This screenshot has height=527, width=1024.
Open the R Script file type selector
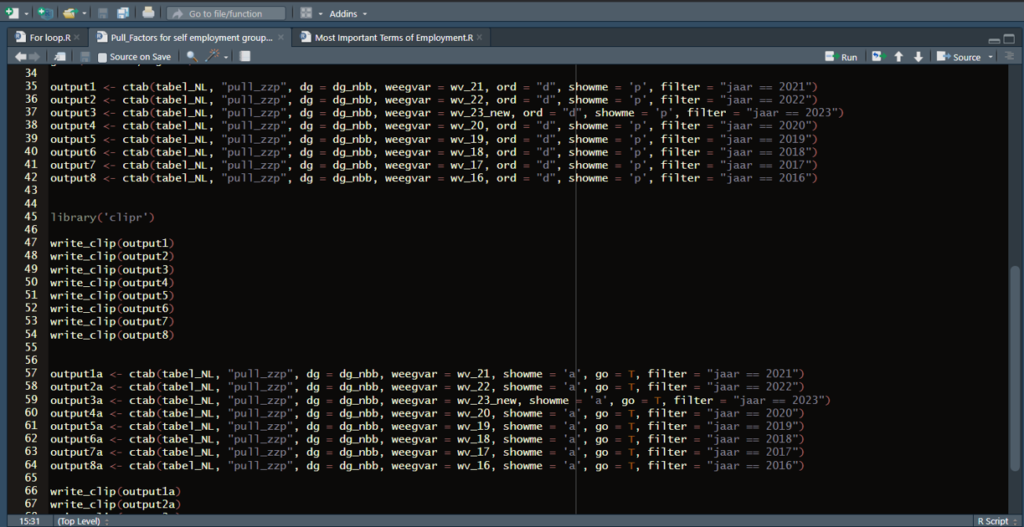pos(995,521)
